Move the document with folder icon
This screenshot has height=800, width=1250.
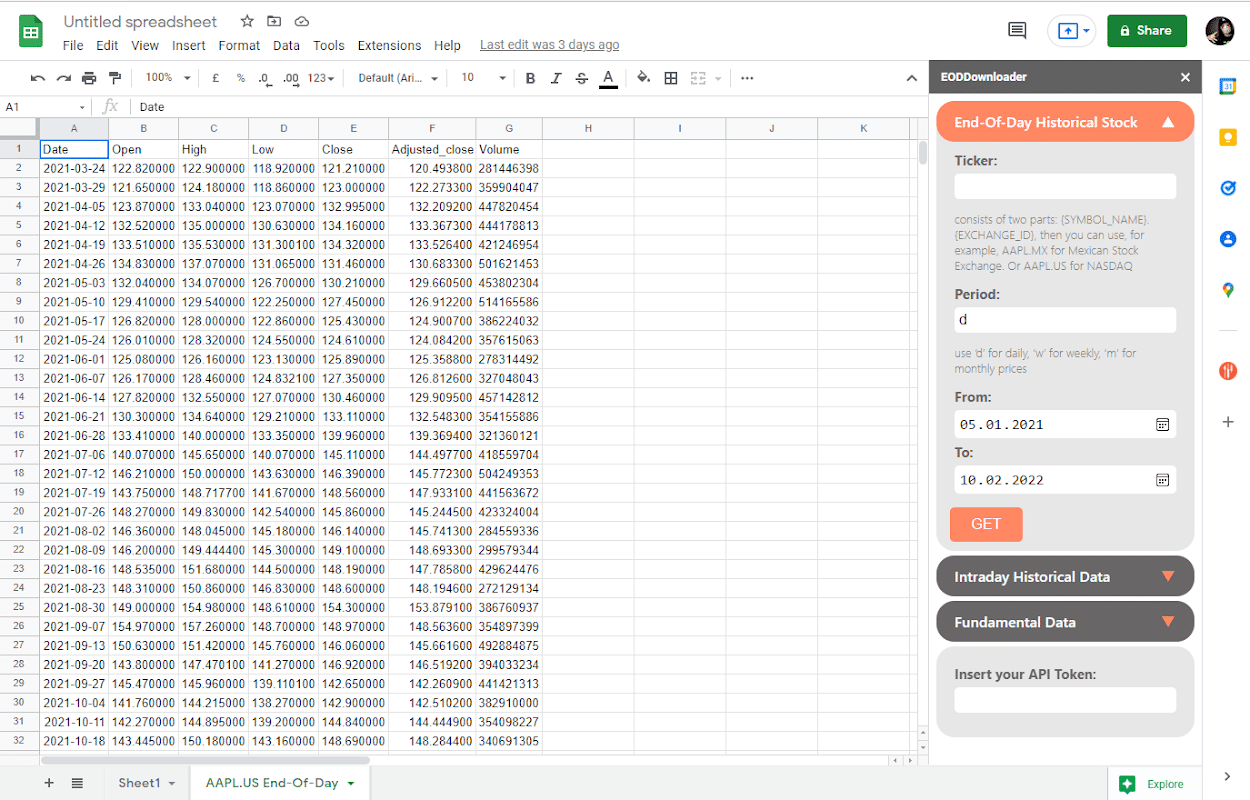(x=274, y=21)
